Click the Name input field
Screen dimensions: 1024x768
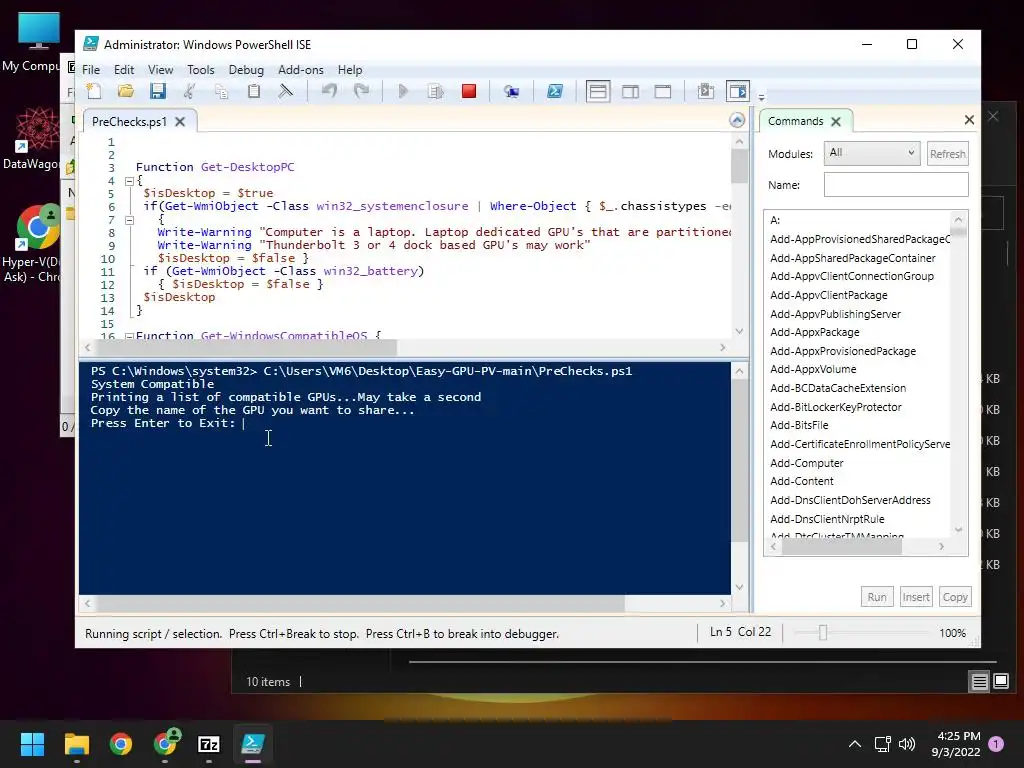896,185
